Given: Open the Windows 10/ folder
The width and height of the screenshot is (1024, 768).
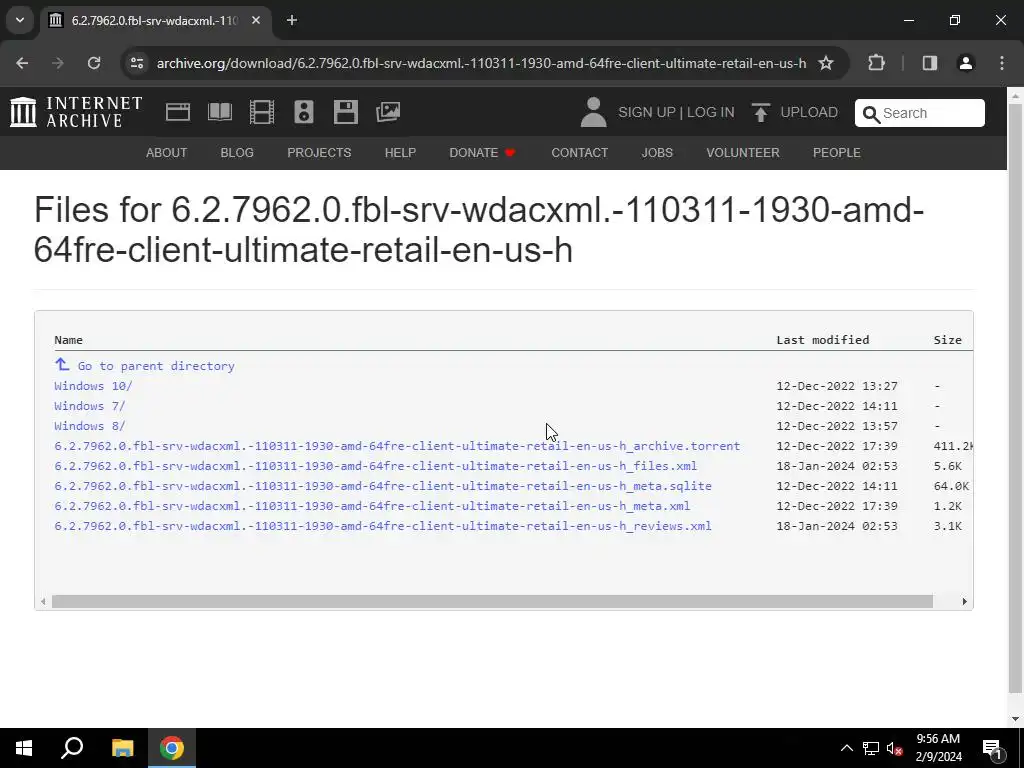Looking at the screenshot, I should pyautogui.click(x=93, y=386).
